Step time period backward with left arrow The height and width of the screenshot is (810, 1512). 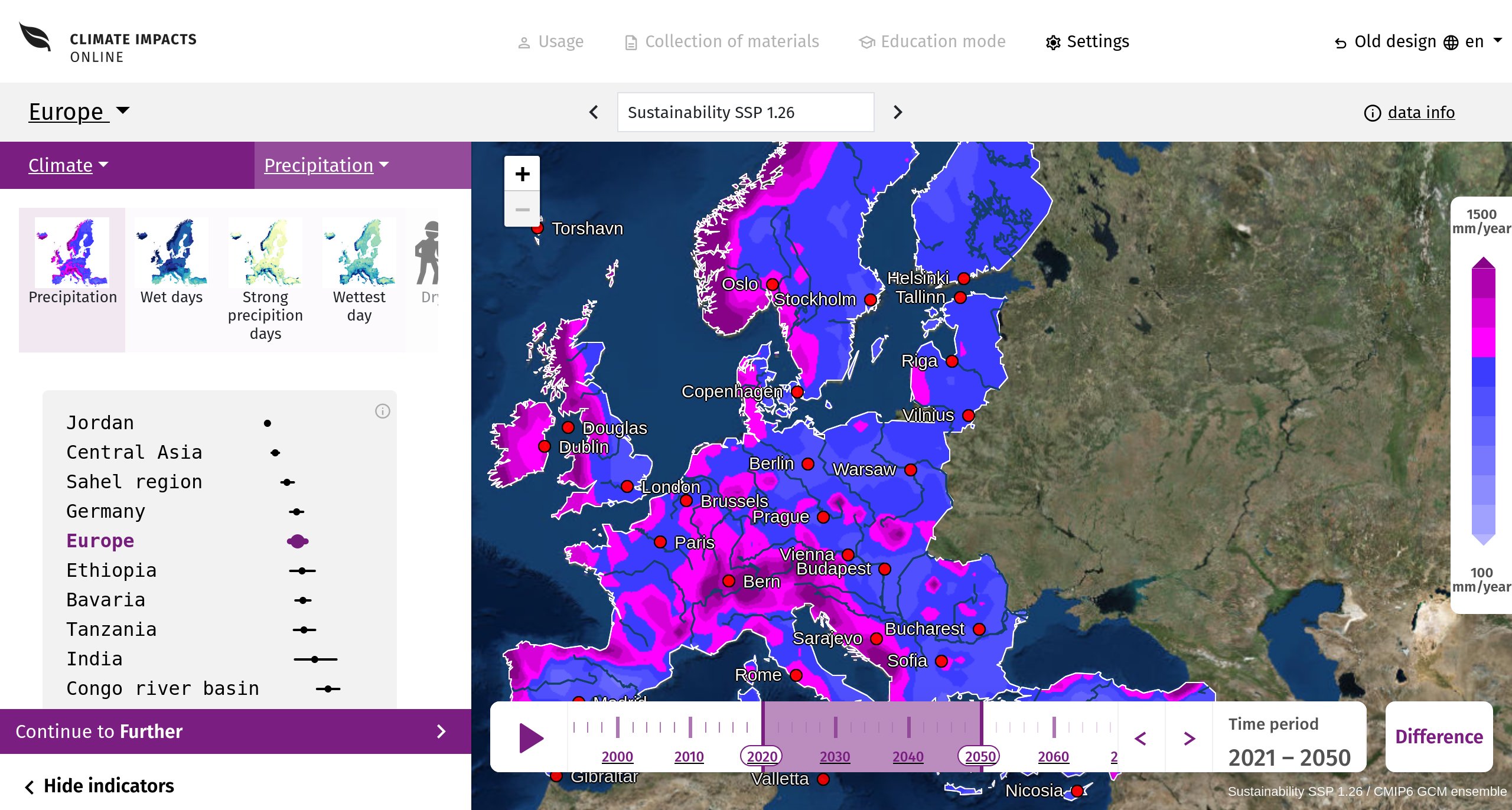pos(1140,738)
